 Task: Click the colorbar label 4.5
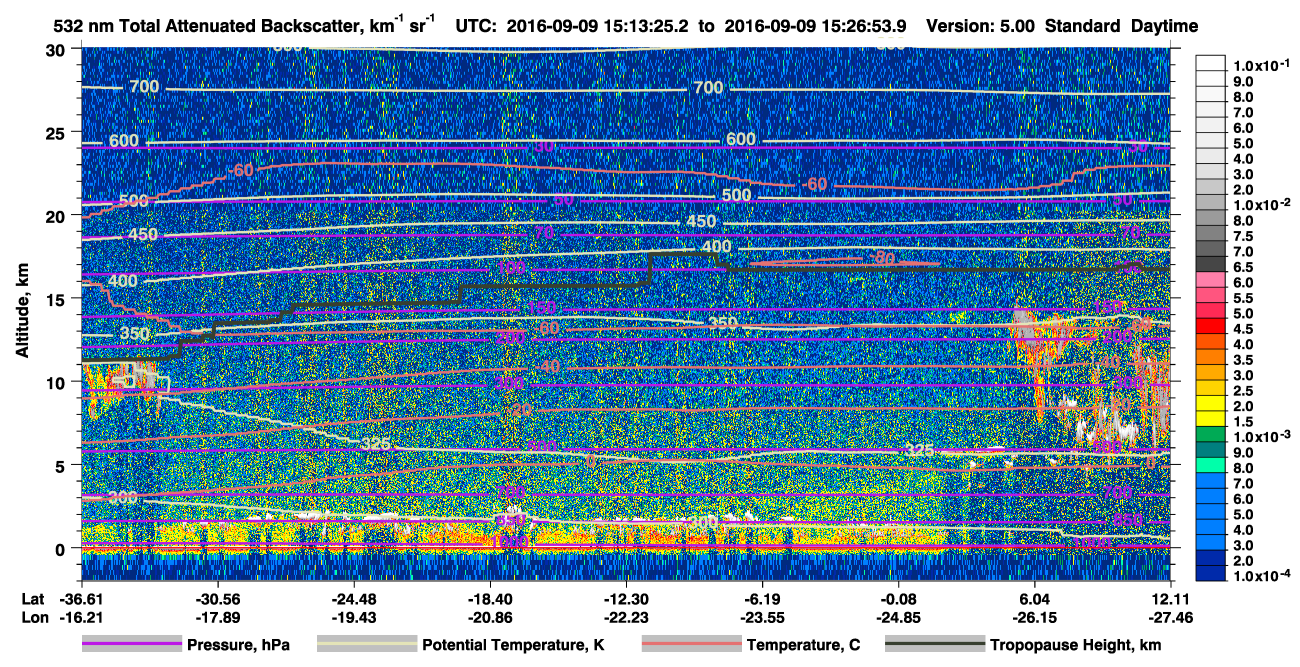pyautogui.click(x=1242, y=329)
